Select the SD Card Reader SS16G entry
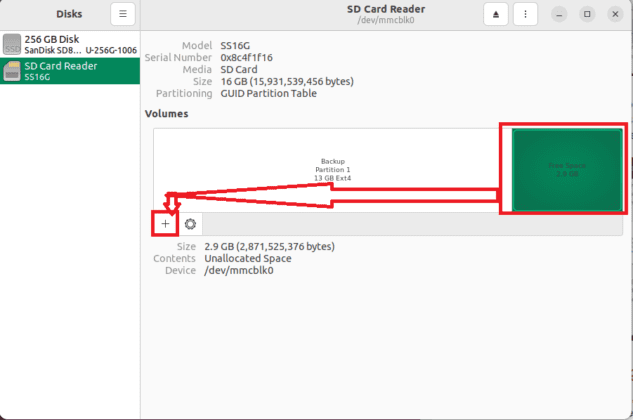Viewport: 633px width, 420px height. point(70,71)
